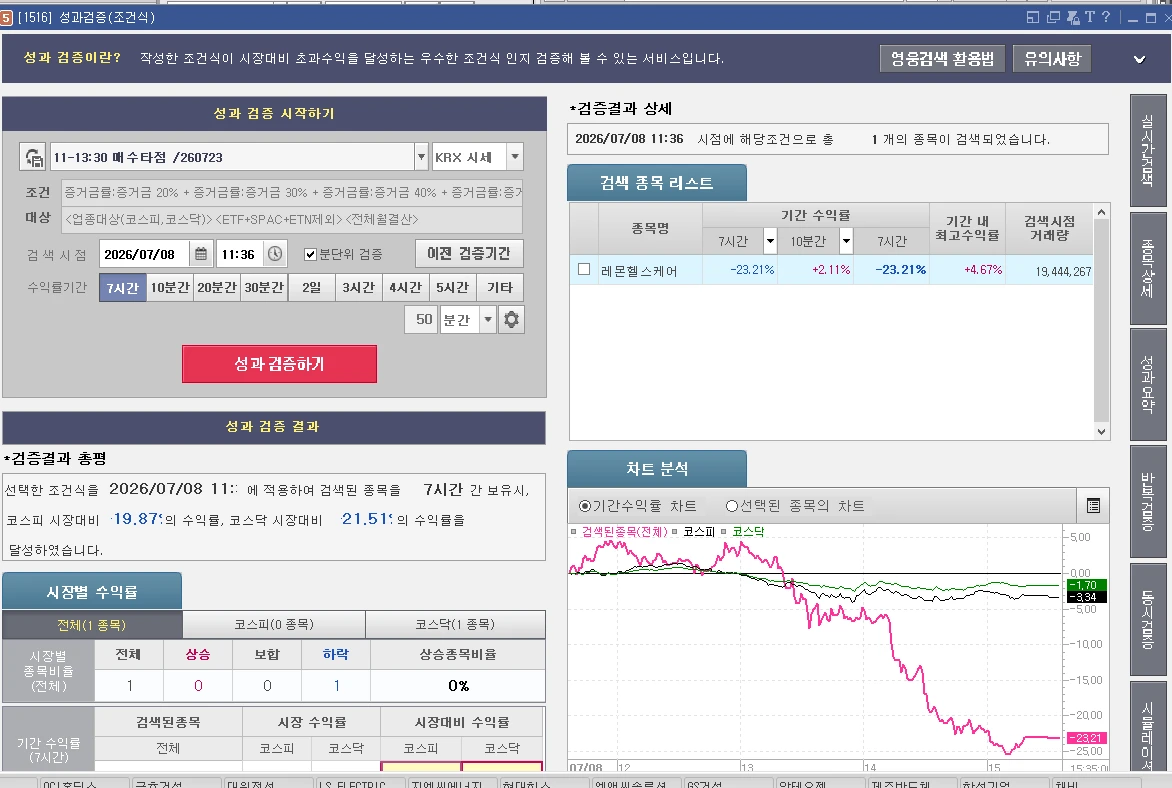The image size is (1172, 788).
Task: Click 시장별 수익률 header tab
Action: (92, 592)
